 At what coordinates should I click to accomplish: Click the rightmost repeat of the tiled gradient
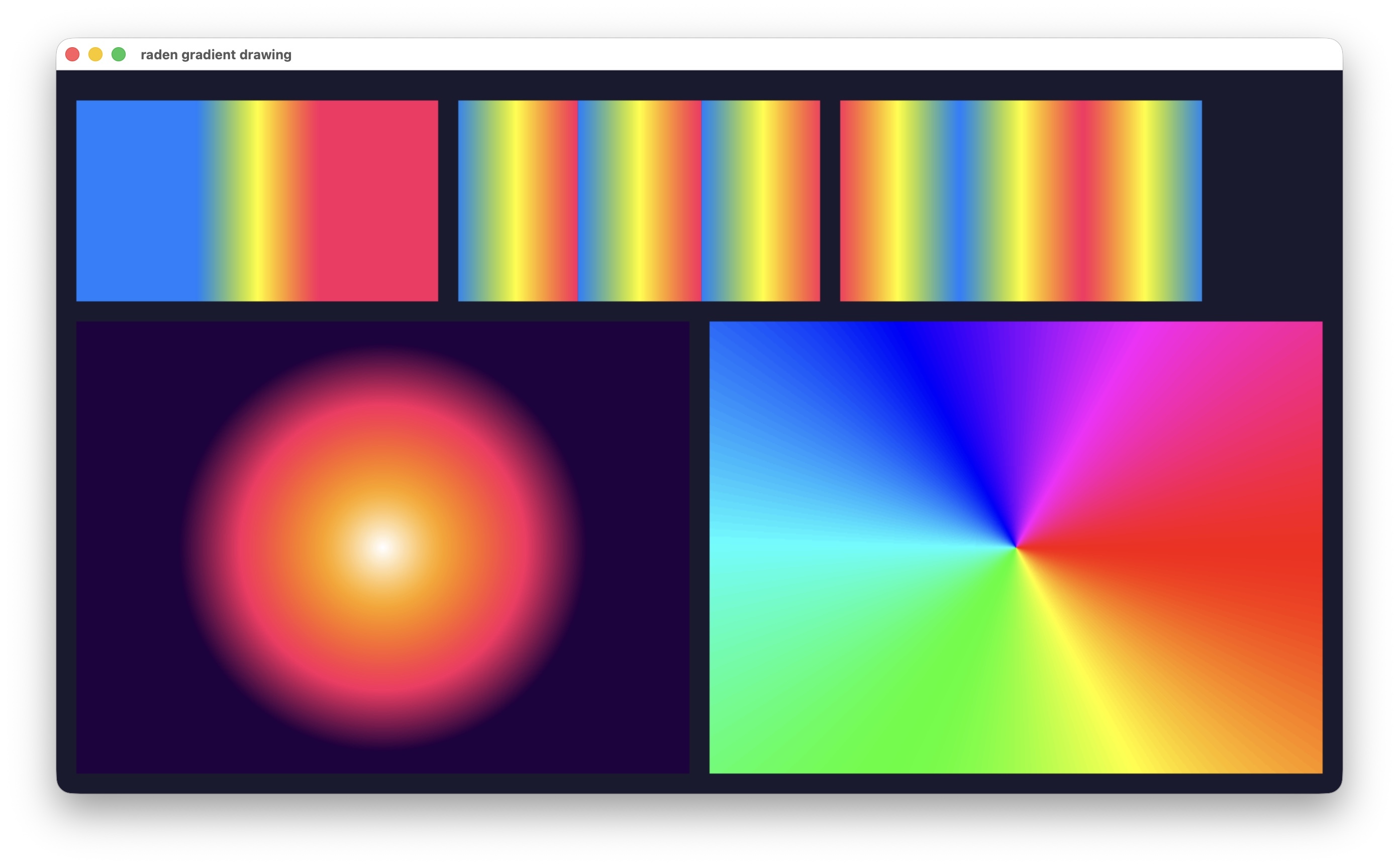point(760,201)
